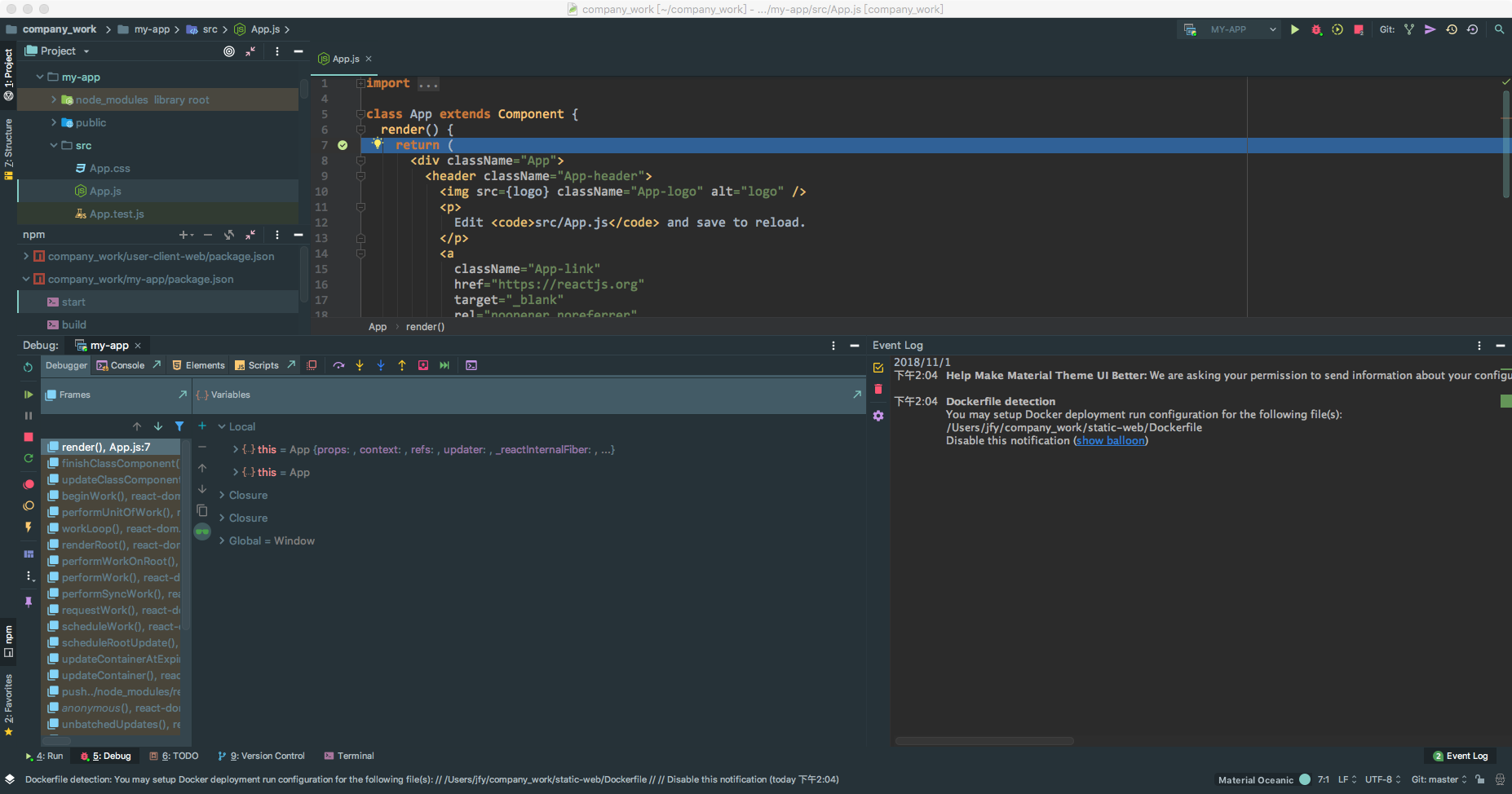Reload npm scripts with refresh arrows
This screenshot has height=794, width=1512.
[x=229, y=235]
